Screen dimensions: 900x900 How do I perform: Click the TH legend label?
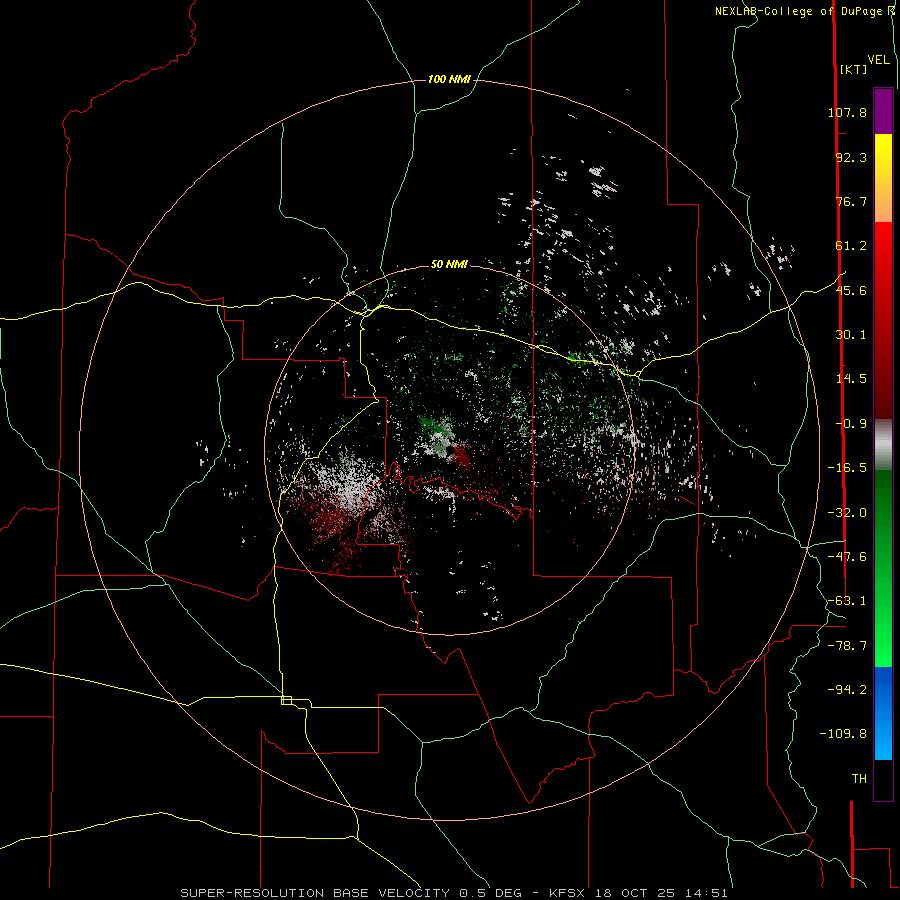pyautogui.click(x=859, y=779)
